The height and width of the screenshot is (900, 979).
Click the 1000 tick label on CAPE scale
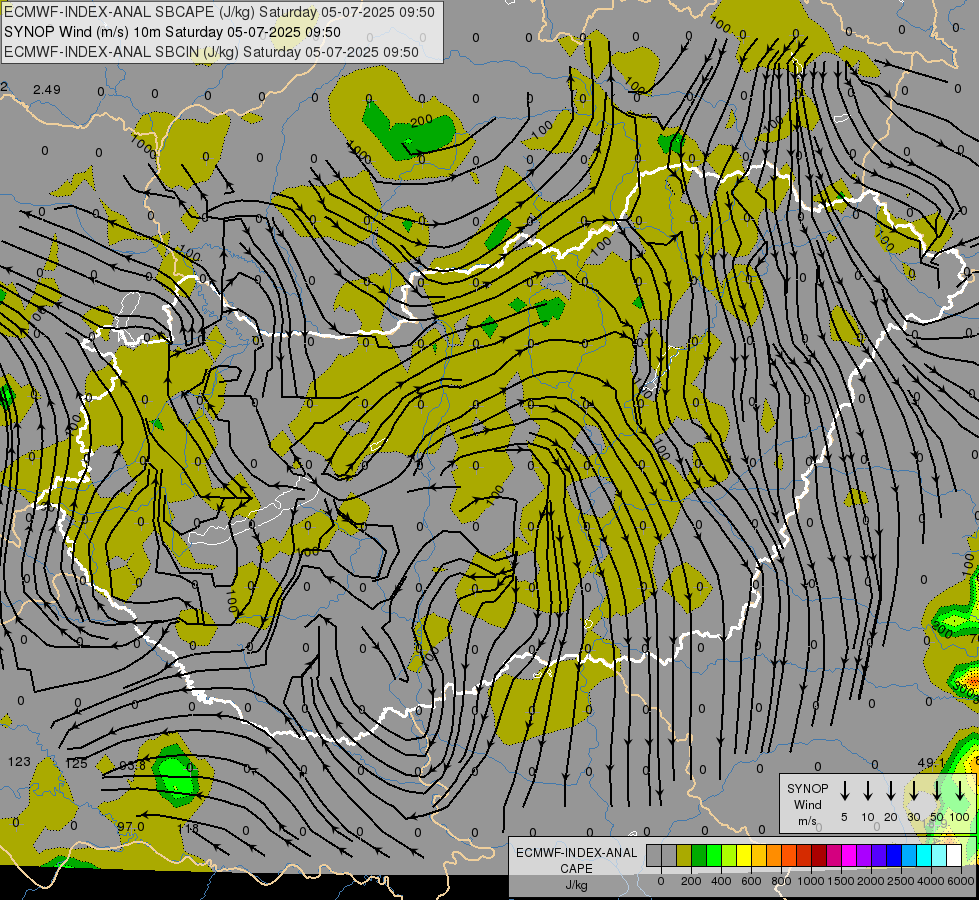pos(811,881)
